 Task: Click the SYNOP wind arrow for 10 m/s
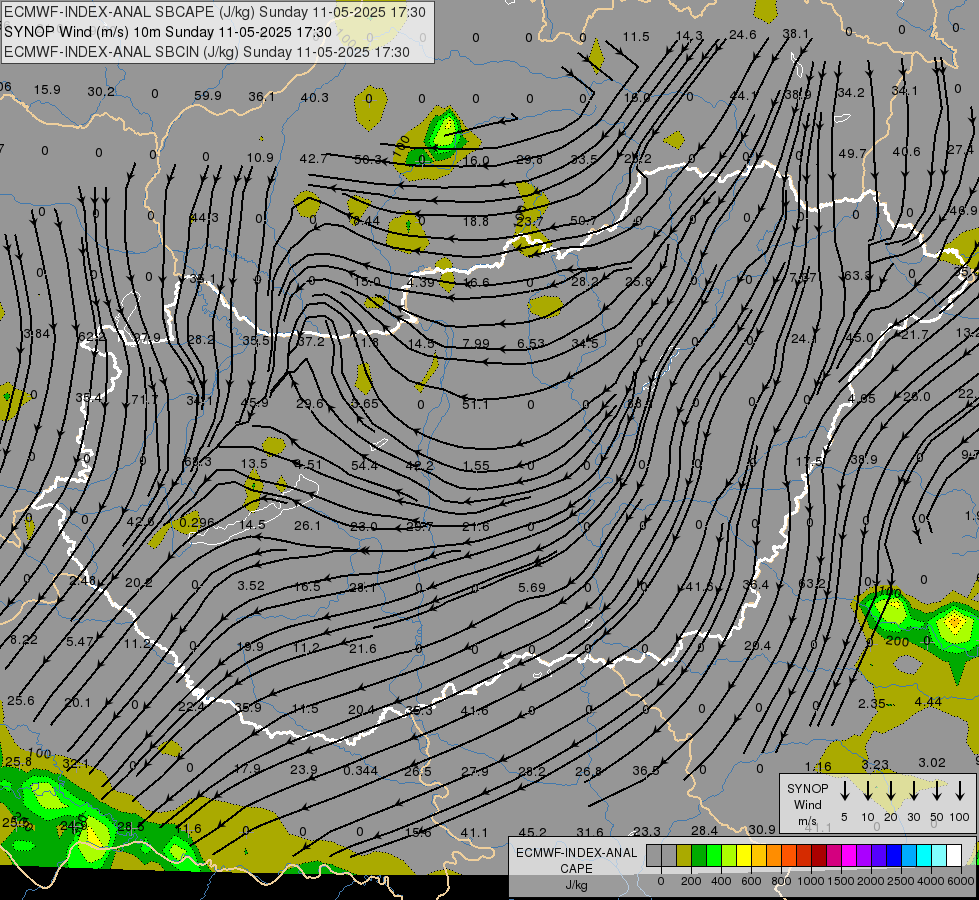[868, 790]
